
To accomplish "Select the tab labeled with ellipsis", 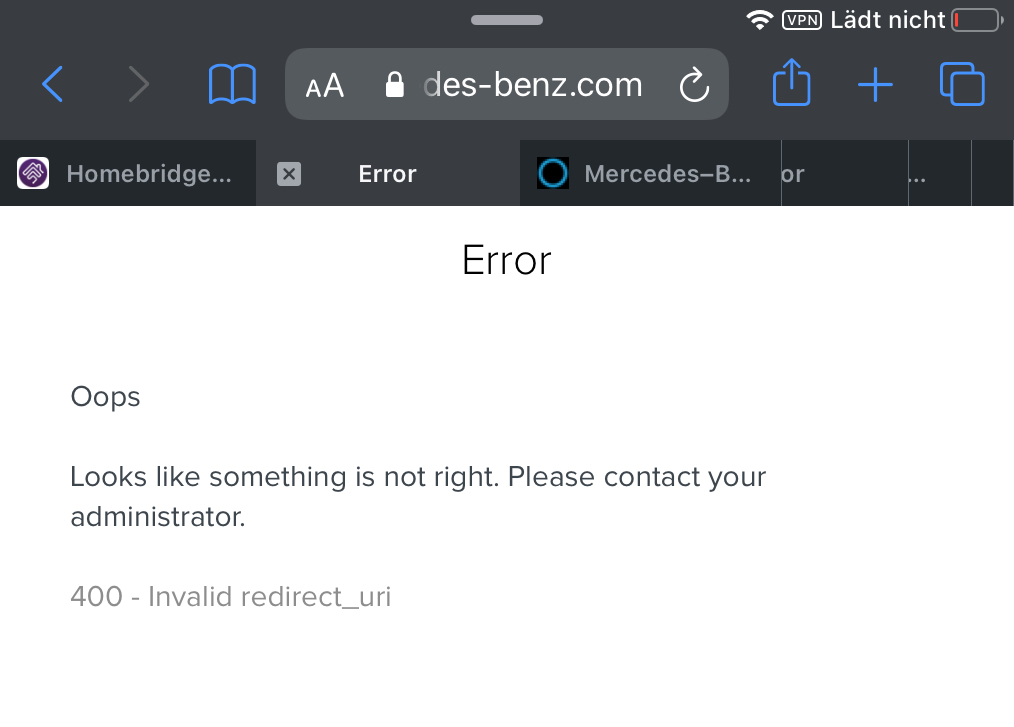I will (938, 174).
